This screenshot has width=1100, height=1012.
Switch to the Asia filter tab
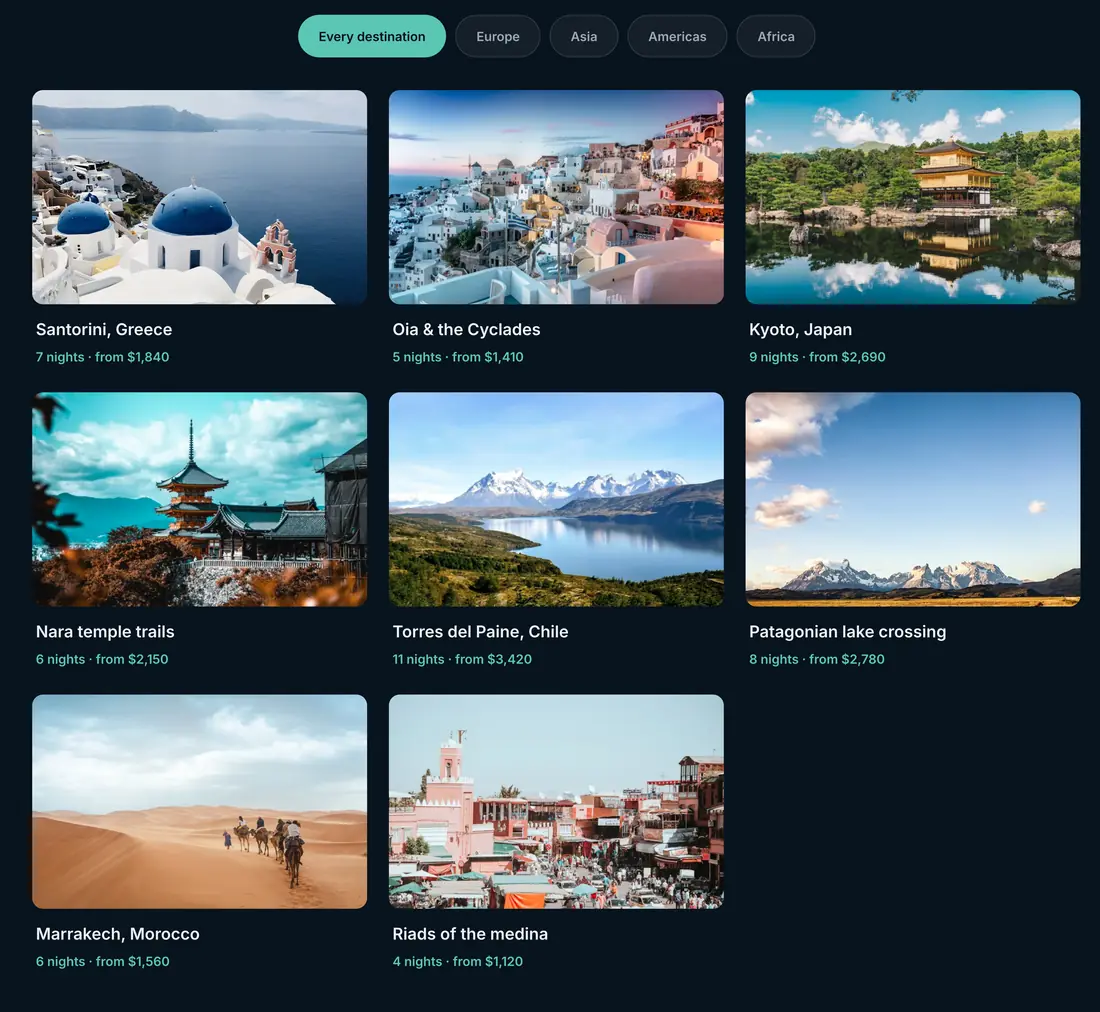[584, 36]
